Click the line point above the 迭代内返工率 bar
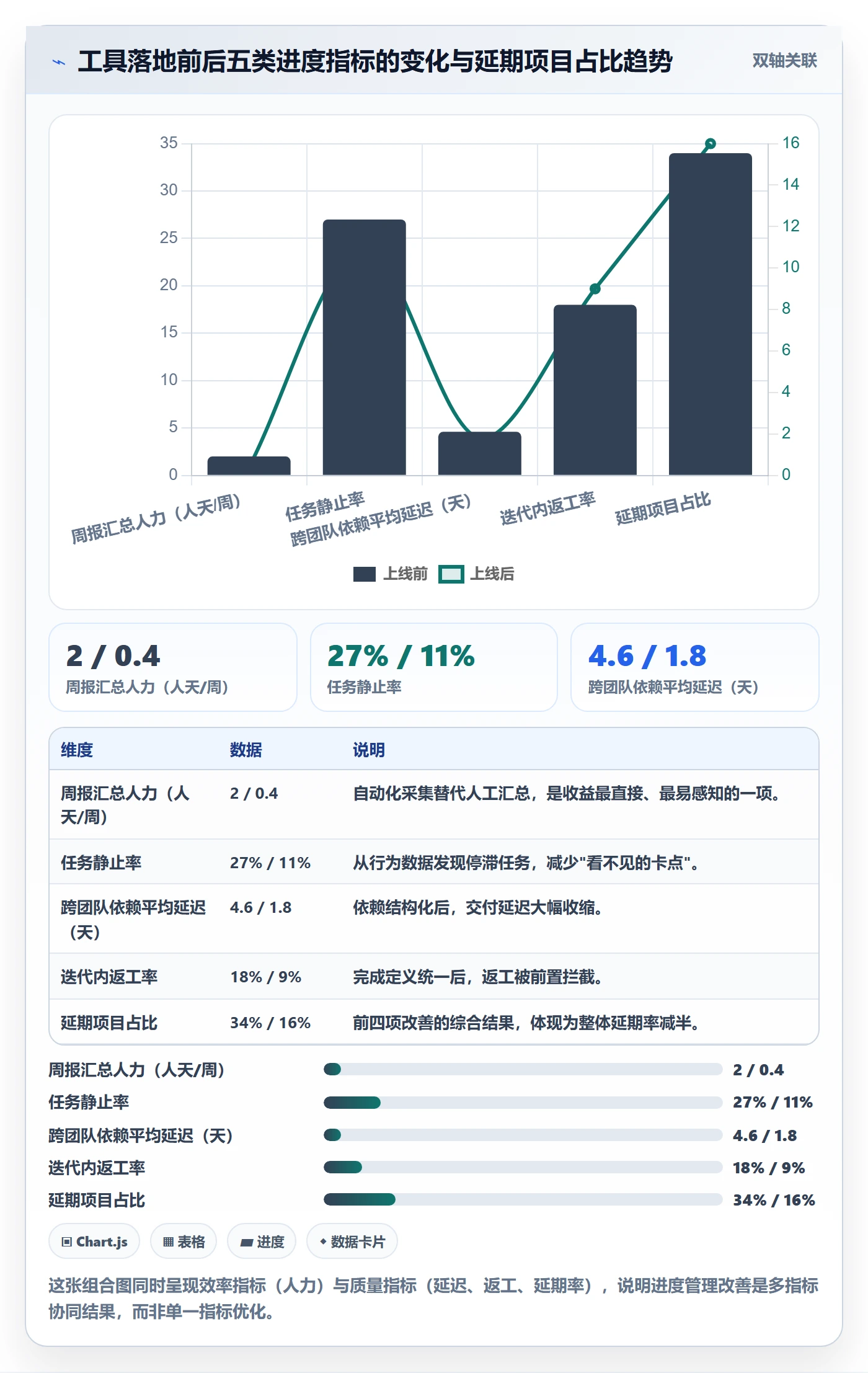Screen dimensions: 868x1373 [595, 288]
